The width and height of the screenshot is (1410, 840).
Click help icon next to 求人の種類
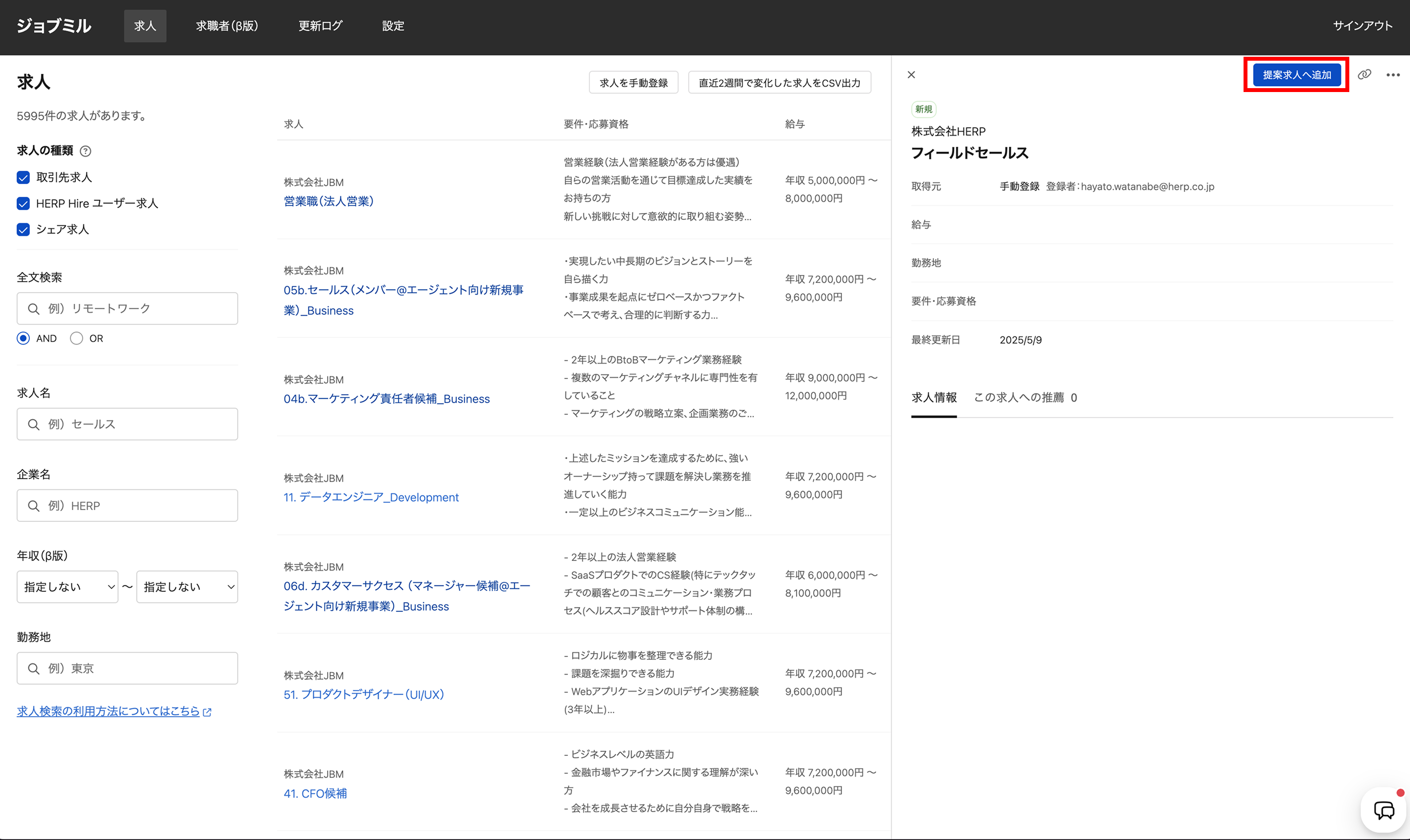[x=86, y=151]
